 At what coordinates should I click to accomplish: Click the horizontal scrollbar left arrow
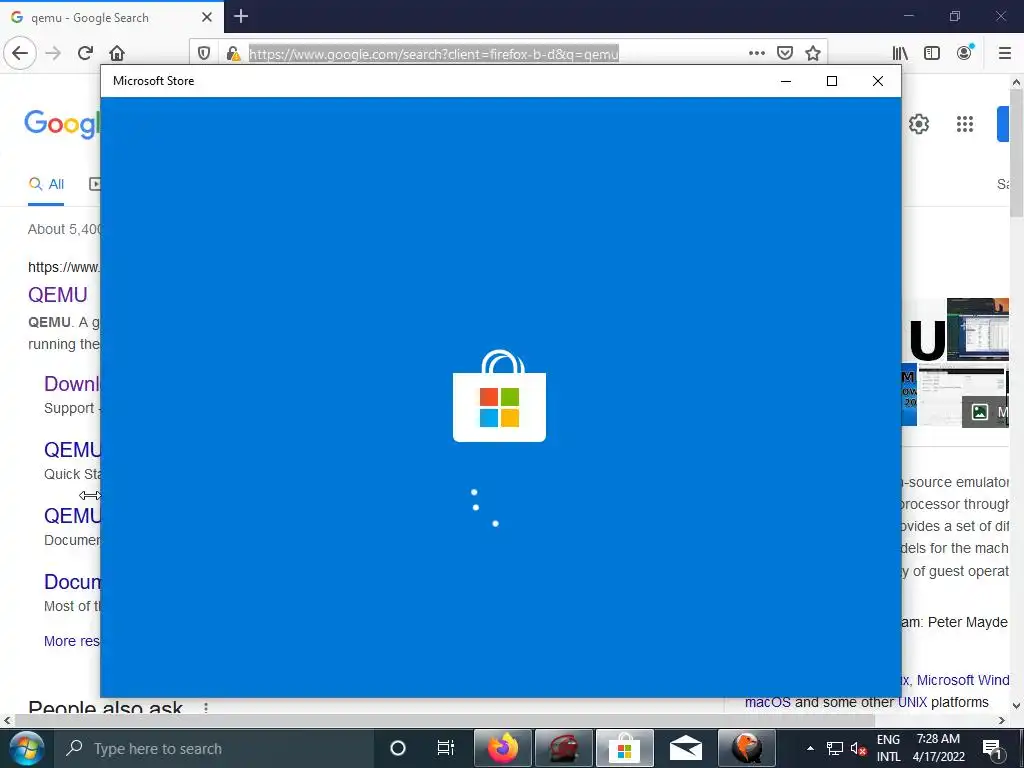[7, 720]
